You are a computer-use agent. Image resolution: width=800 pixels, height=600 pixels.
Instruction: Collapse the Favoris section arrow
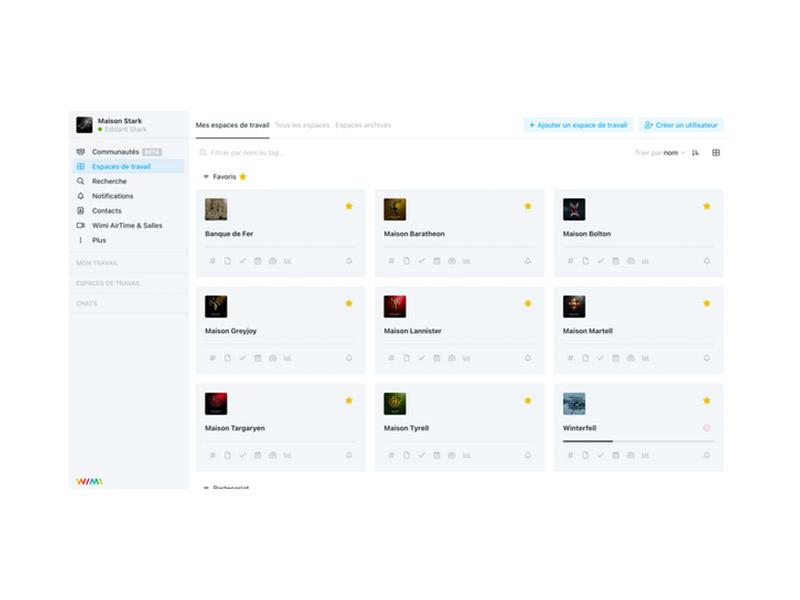(206, 177)
